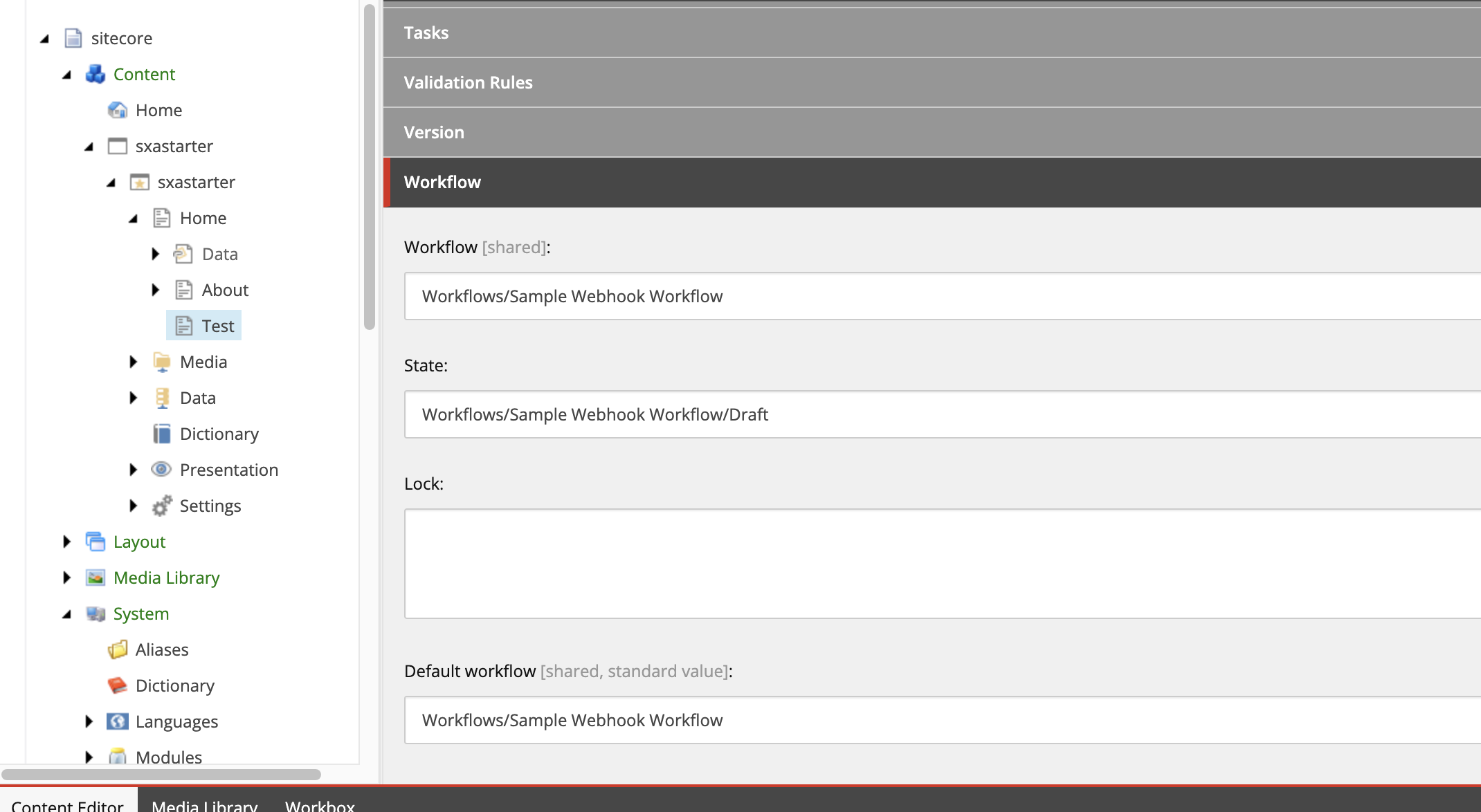Click the site Data icon below Media
The height and width of the screenshot is (812, 1481).
tap(162, 398)
